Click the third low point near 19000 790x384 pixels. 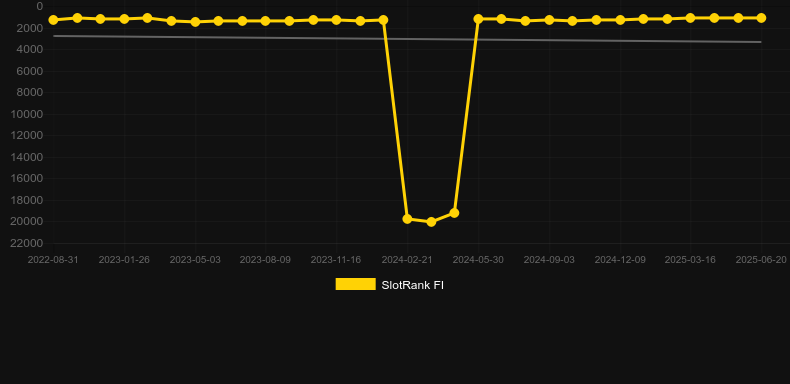click(454, 213)
